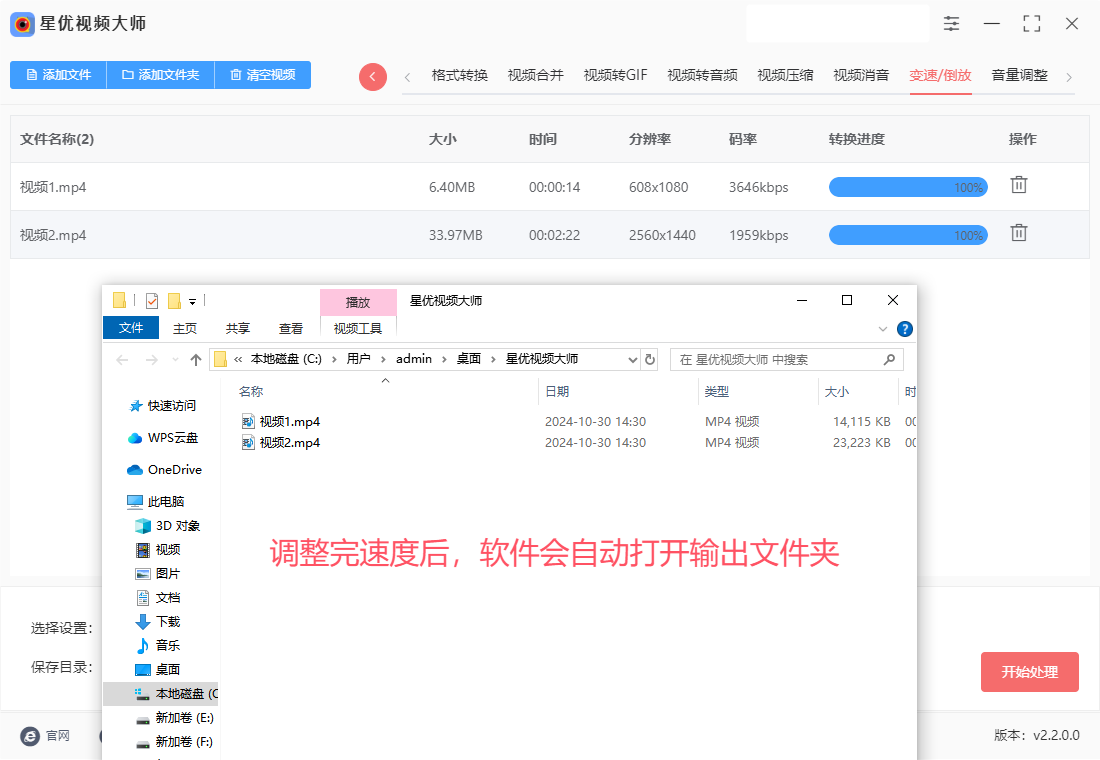Click the Explorer forward navigation arrow
The image size is (1100, 760).
[151, 360]
